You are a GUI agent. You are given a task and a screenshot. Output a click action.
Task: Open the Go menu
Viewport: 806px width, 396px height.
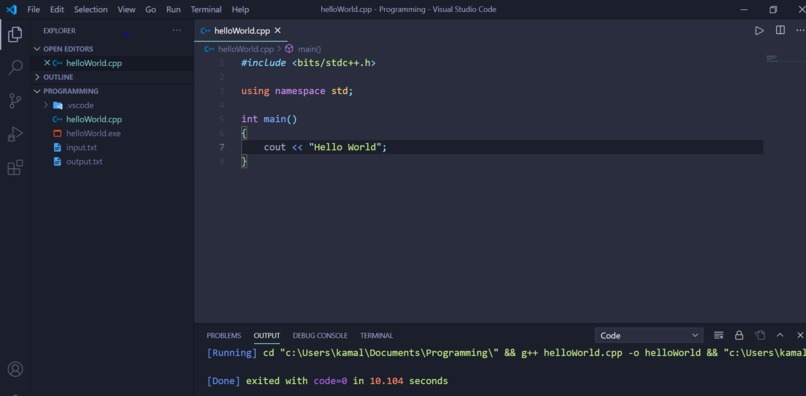[x=151, y=9]
